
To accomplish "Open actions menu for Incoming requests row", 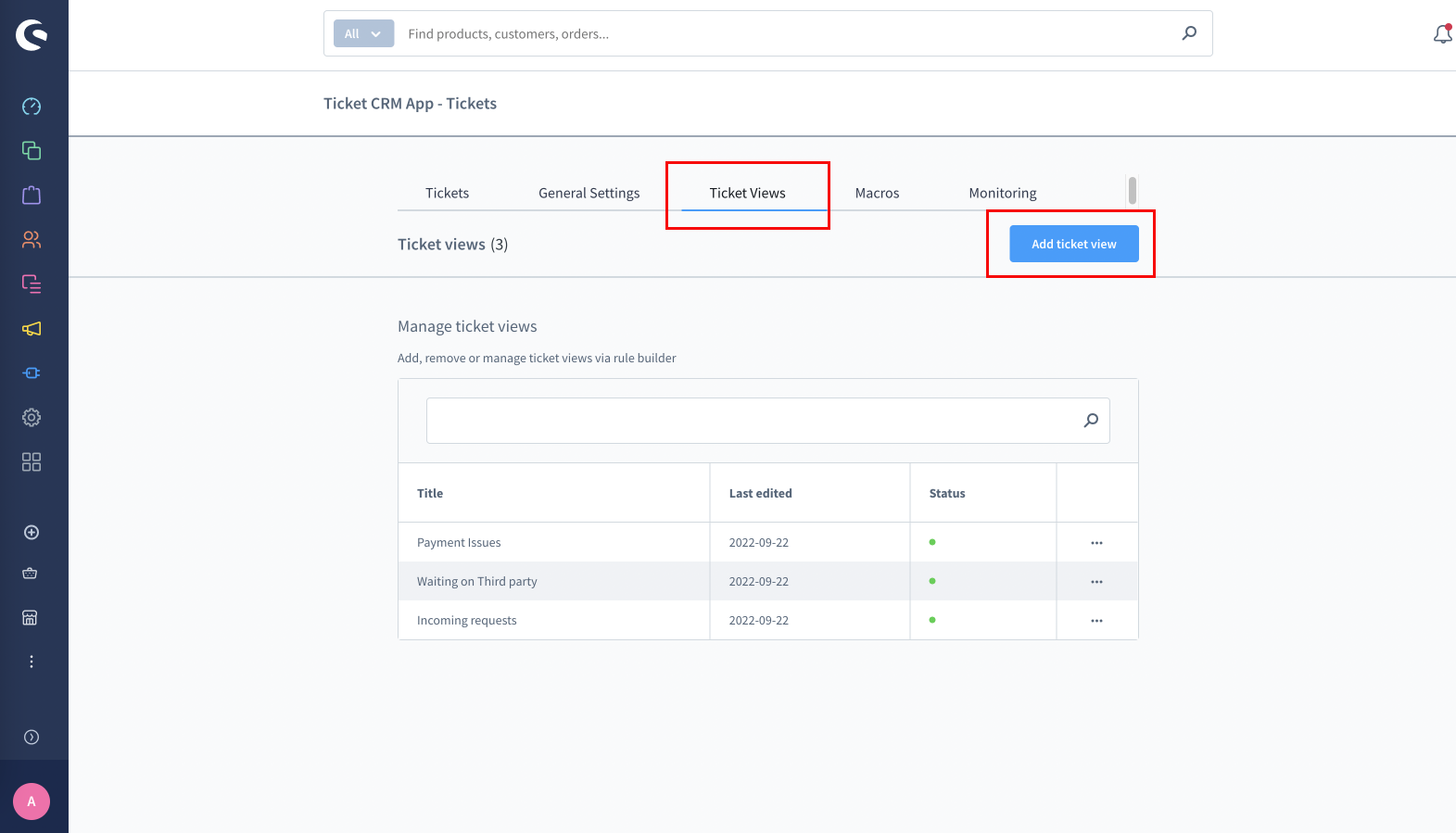I will (1096, 621).
